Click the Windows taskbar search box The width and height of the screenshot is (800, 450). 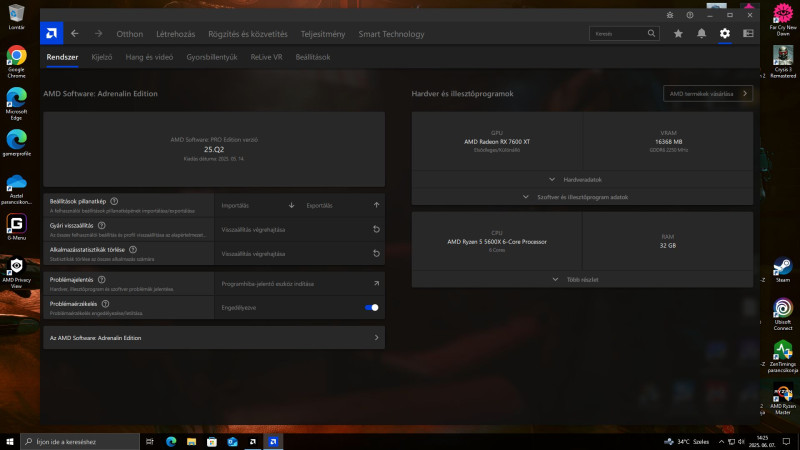pos(80,441)
